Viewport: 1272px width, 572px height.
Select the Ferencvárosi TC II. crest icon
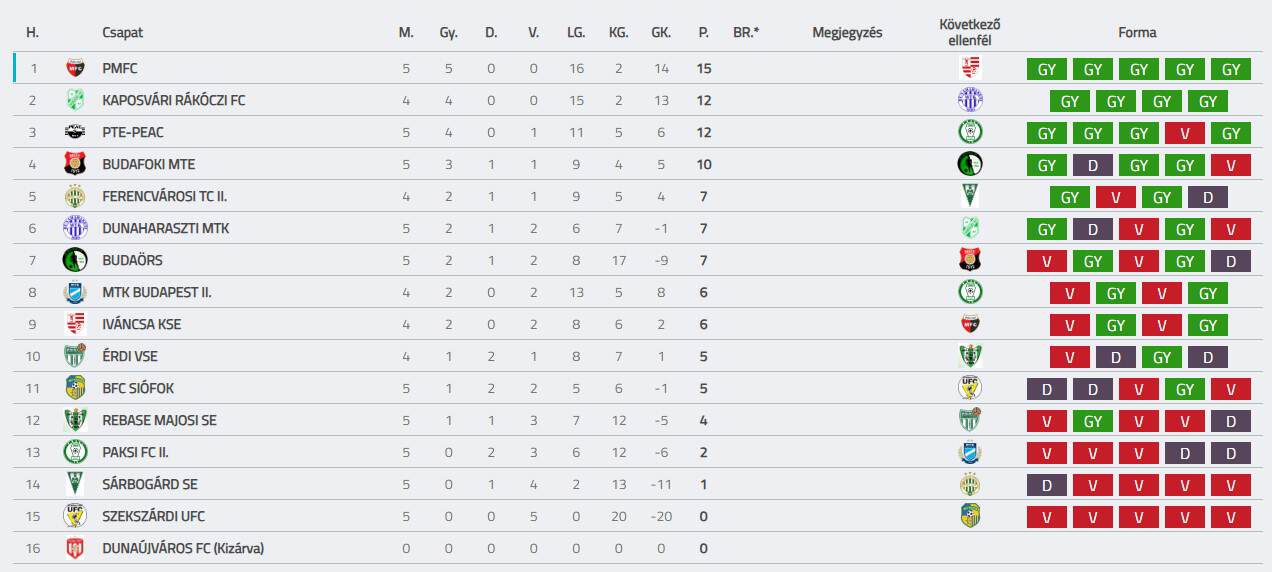click(75, 196)
